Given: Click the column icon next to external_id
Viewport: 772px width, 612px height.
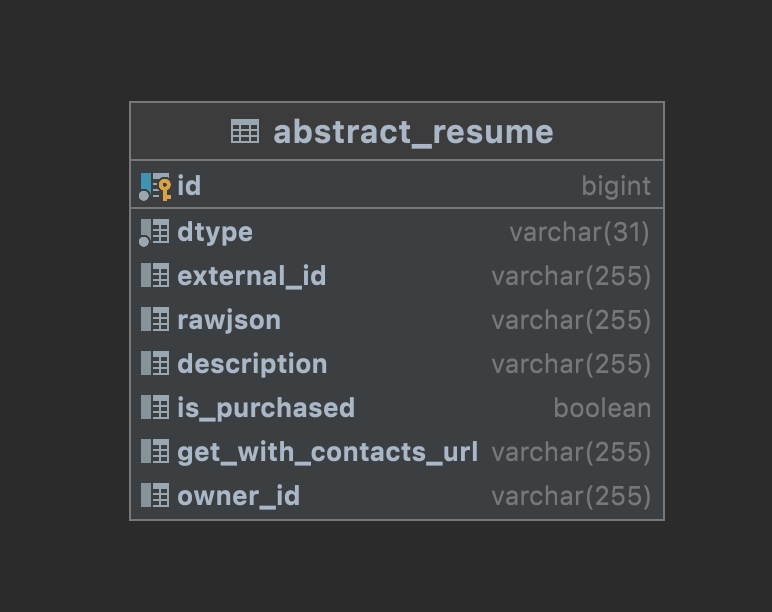Looking at the screenshot, I should tap(155, 275).
